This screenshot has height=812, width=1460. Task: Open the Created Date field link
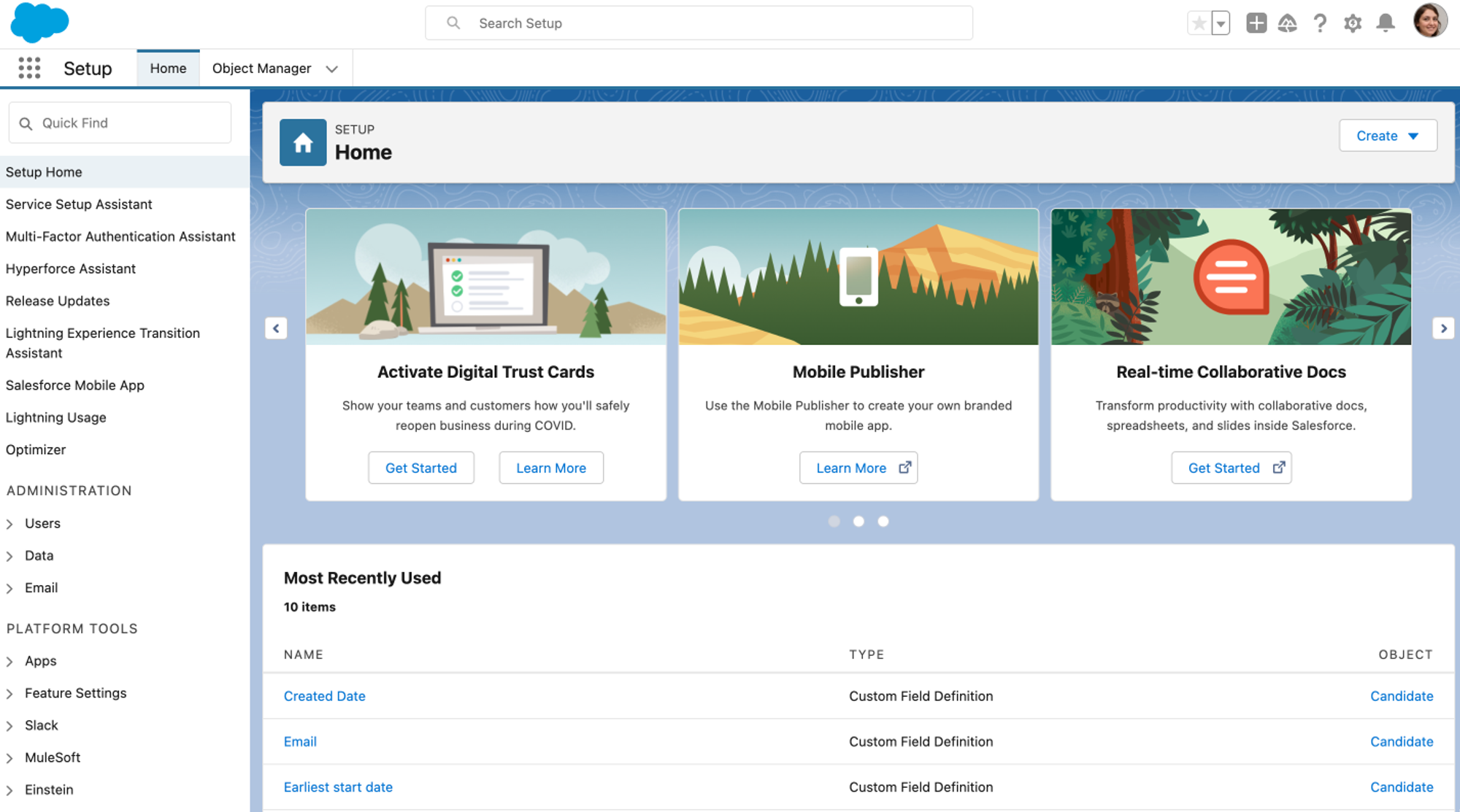tap(324, 696)
